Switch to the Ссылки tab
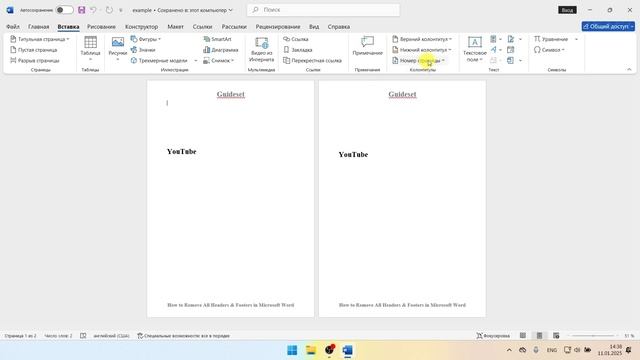 point(202,27)
